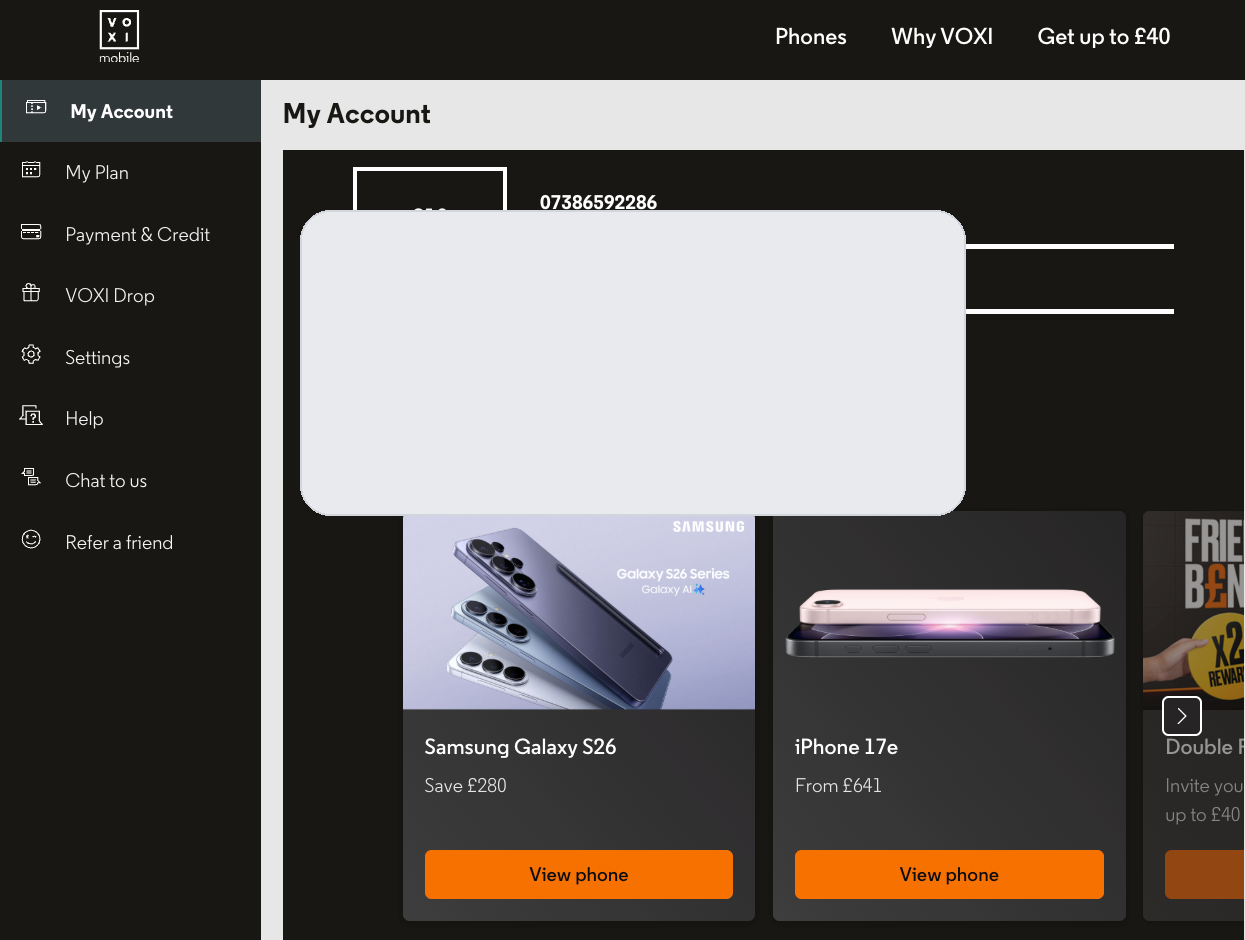Image resolution: width=1245 pixels, height=940 pixels.
Task: Click the phone number 07386592286
Action: click(x=598, y=201)
